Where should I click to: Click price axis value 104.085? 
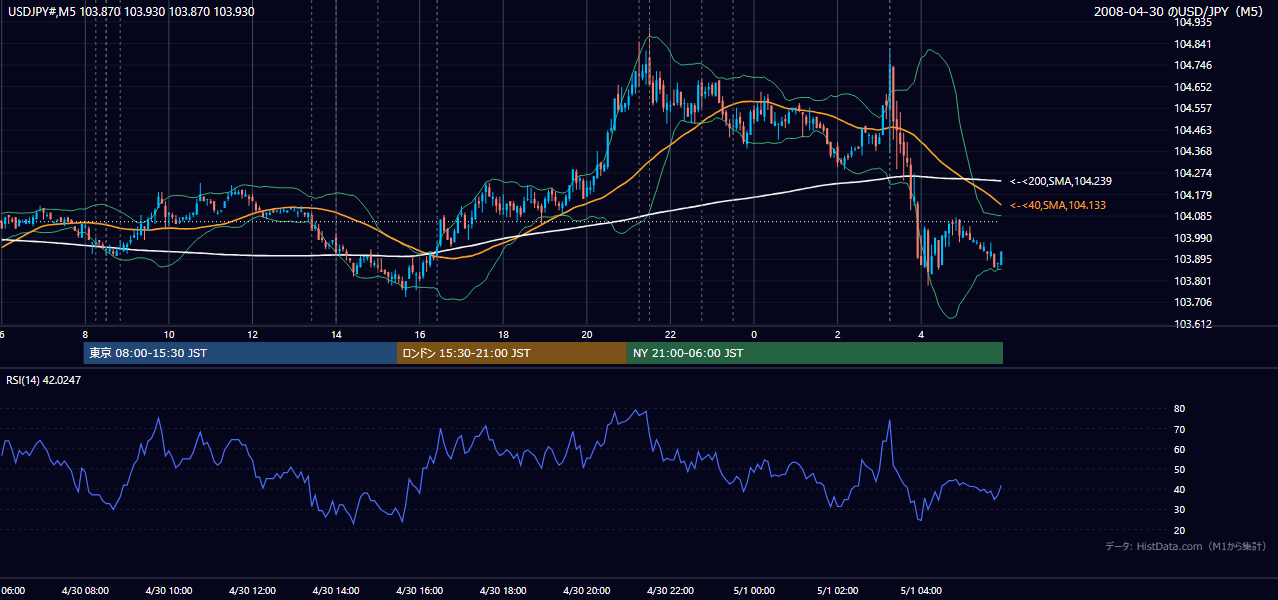pyautogui.click(x=1194, y=216)
